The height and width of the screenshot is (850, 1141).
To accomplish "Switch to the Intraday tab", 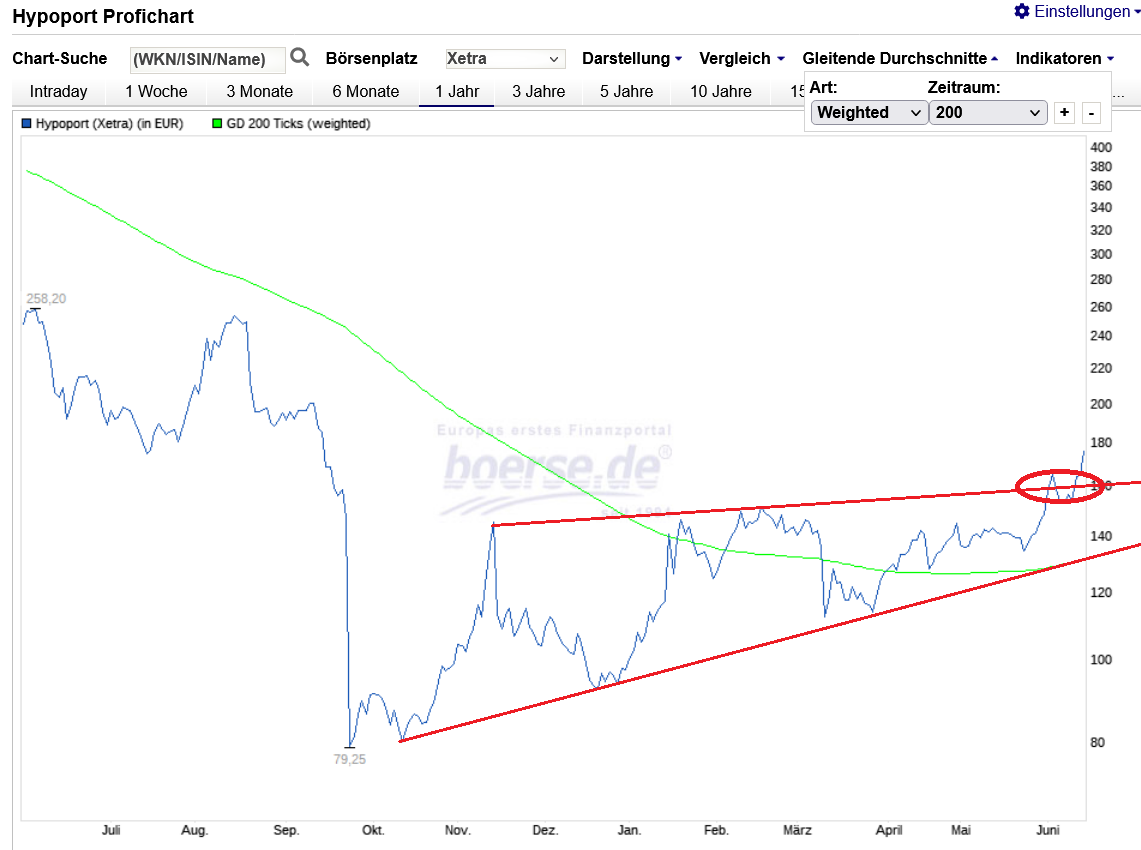I will (58, 92).
